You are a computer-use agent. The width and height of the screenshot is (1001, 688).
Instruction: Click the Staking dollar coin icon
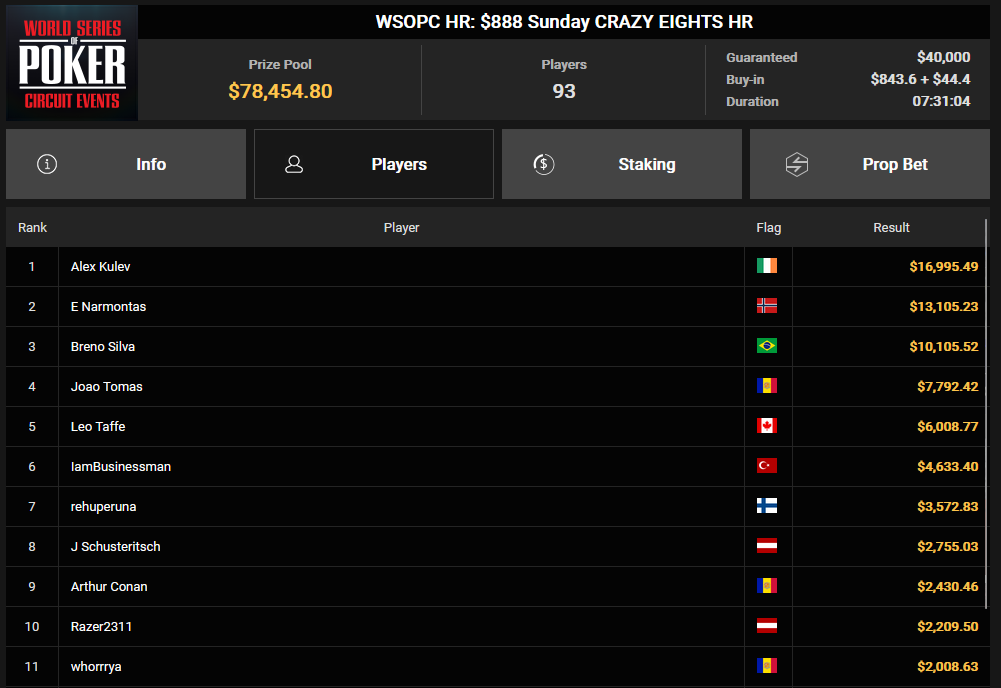click(543, 164)
